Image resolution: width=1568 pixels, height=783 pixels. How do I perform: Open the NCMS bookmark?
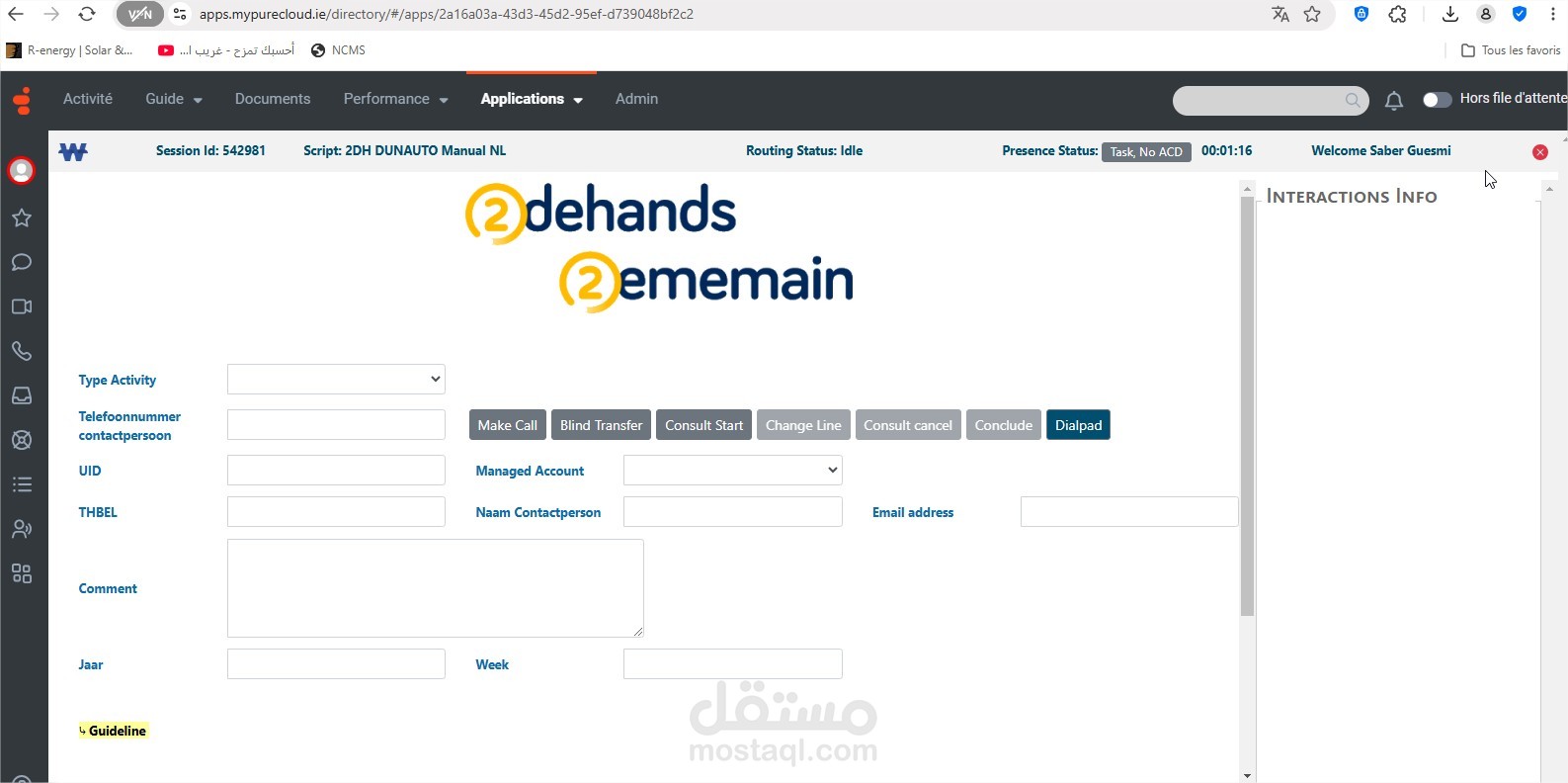338,50
